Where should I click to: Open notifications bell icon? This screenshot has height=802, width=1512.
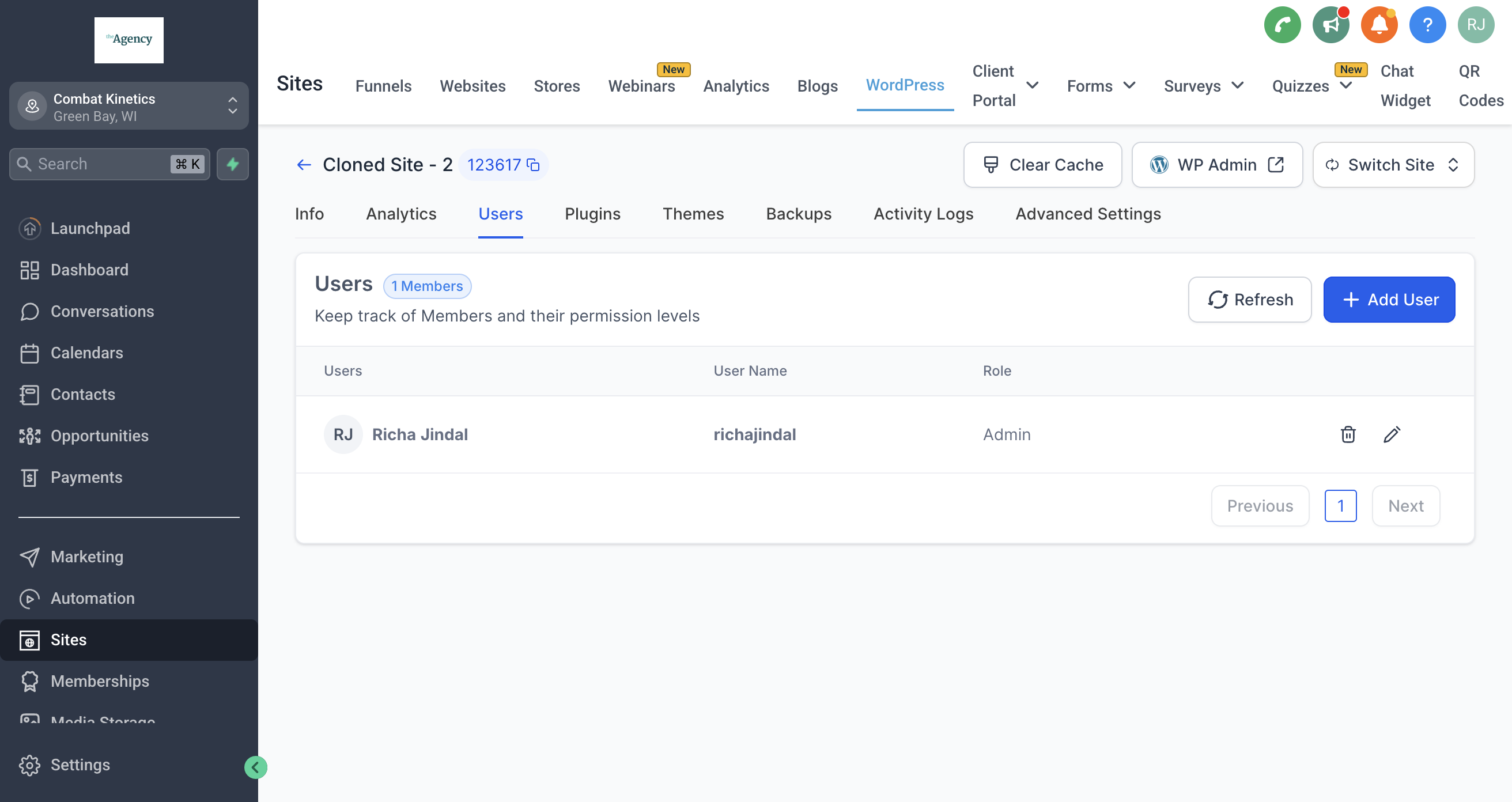pyautogui.click(x=1379, y=25)
